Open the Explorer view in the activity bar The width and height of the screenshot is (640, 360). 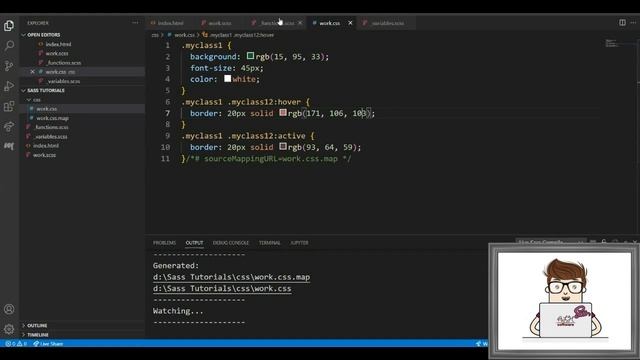click(9, 26)
